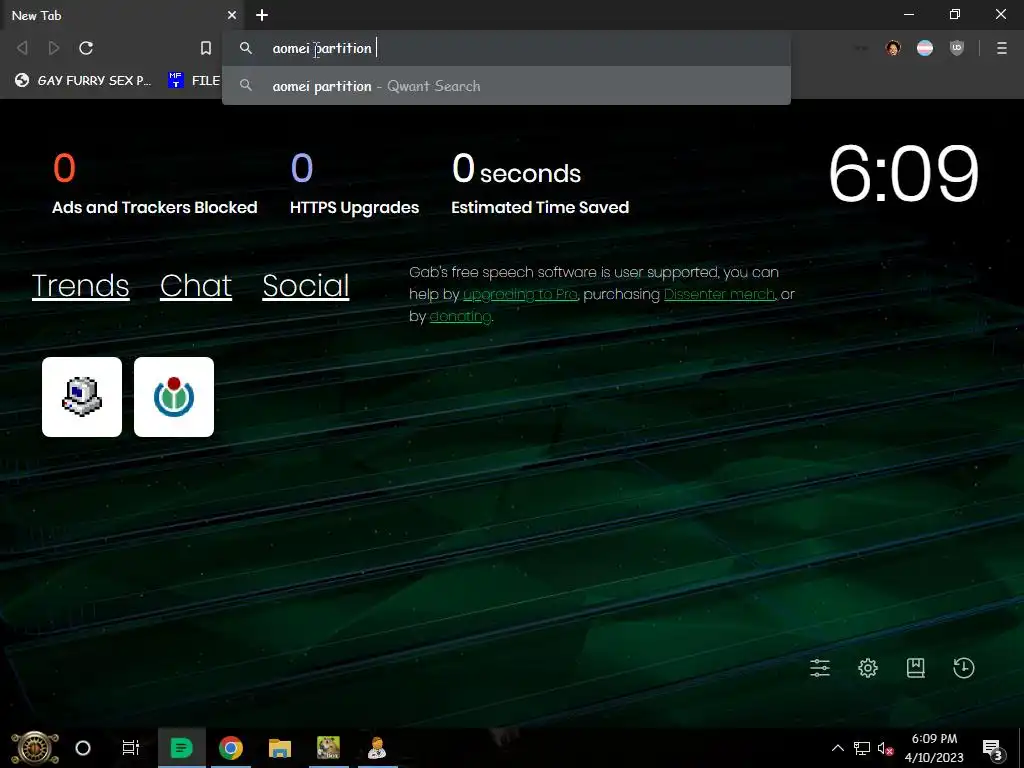Open the Trends link
Screen dimensions: 1024x768
(80, 286)
